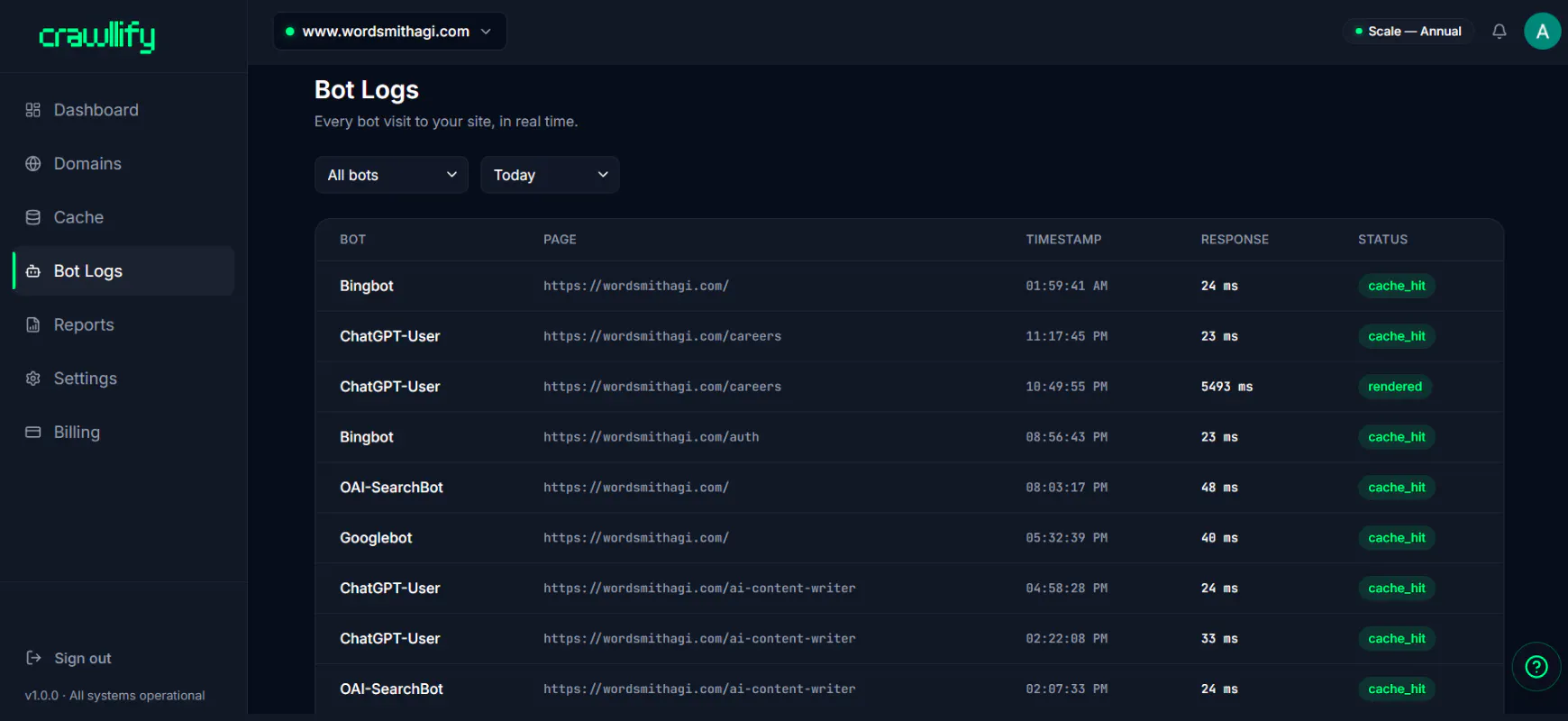Screen dimensions: 1568x721
Task: Click the 04:58:28 PM timestamp
Action: coord(1067,589)
